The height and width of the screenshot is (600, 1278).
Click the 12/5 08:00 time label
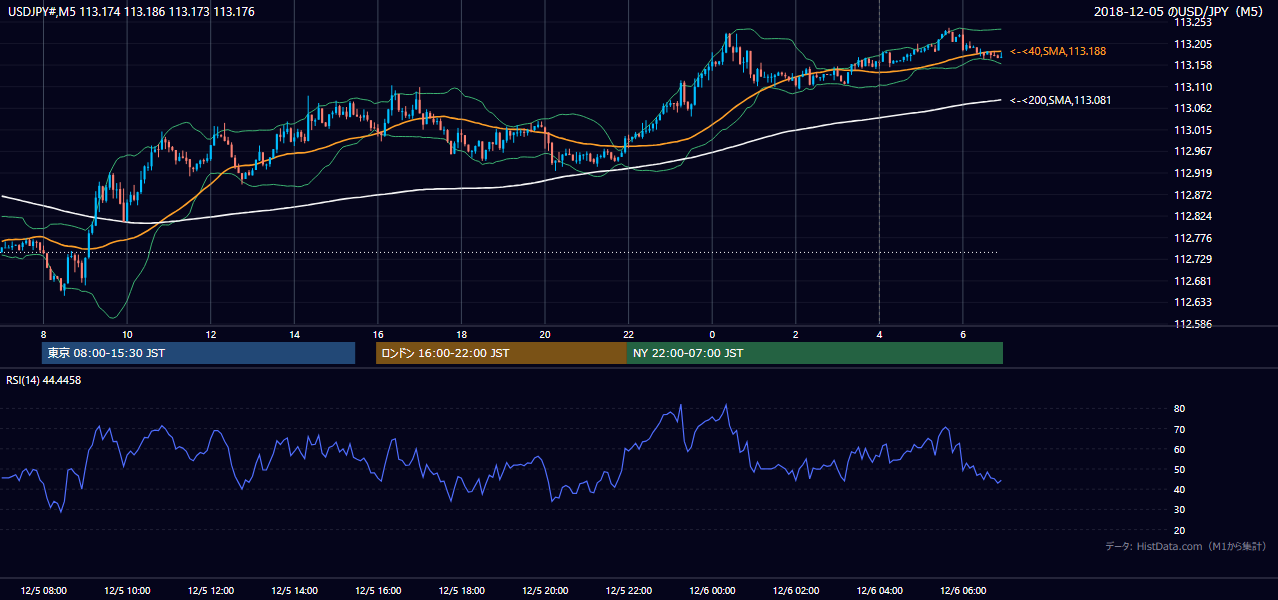coord(43,590)
